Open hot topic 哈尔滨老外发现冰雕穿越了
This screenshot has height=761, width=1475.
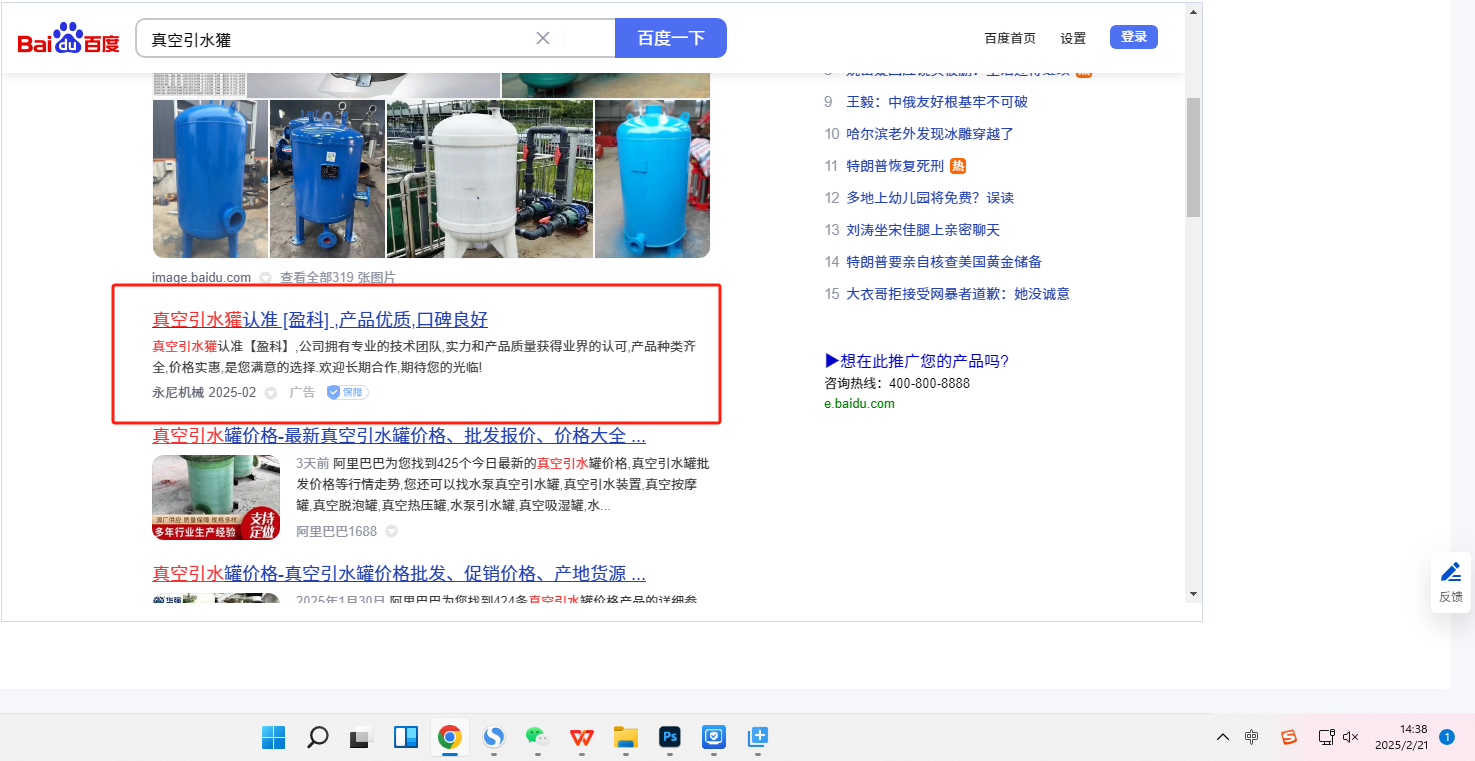point(930,134)
